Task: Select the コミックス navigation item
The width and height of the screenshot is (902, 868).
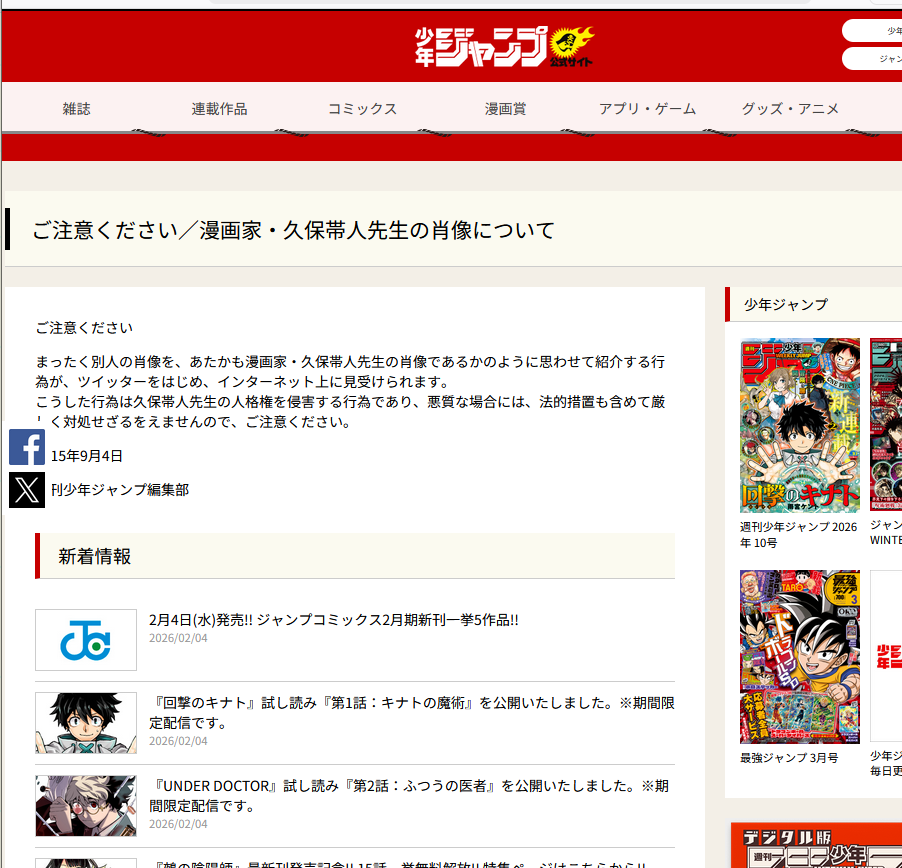Action: (x=362, y=109)
